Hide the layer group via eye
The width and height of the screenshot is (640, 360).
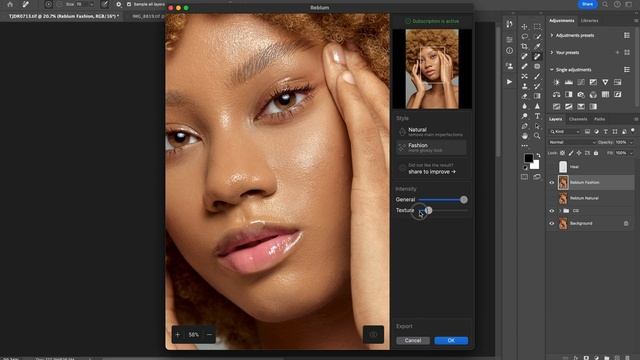click(552, 211)
